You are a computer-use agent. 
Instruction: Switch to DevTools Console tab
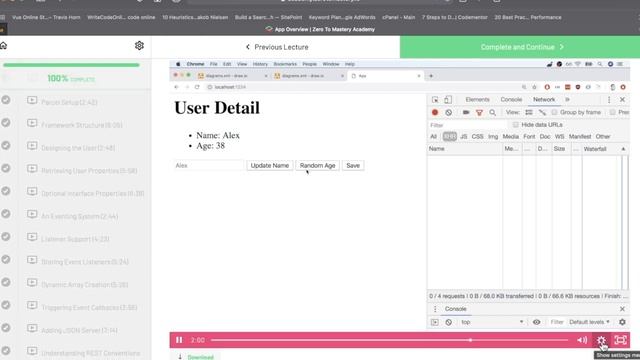[511, 100]
